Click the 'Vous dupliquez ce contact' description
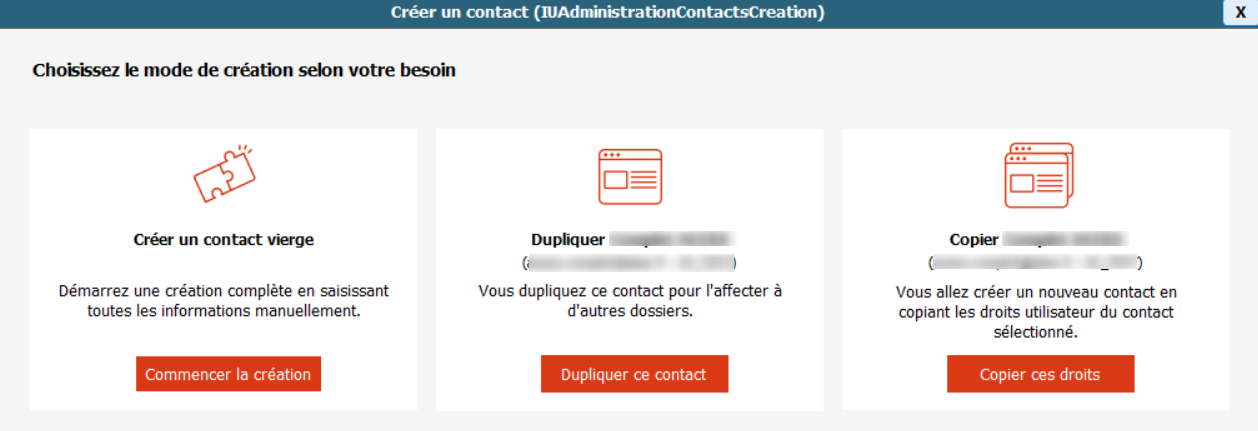 (x=630, y=301)
